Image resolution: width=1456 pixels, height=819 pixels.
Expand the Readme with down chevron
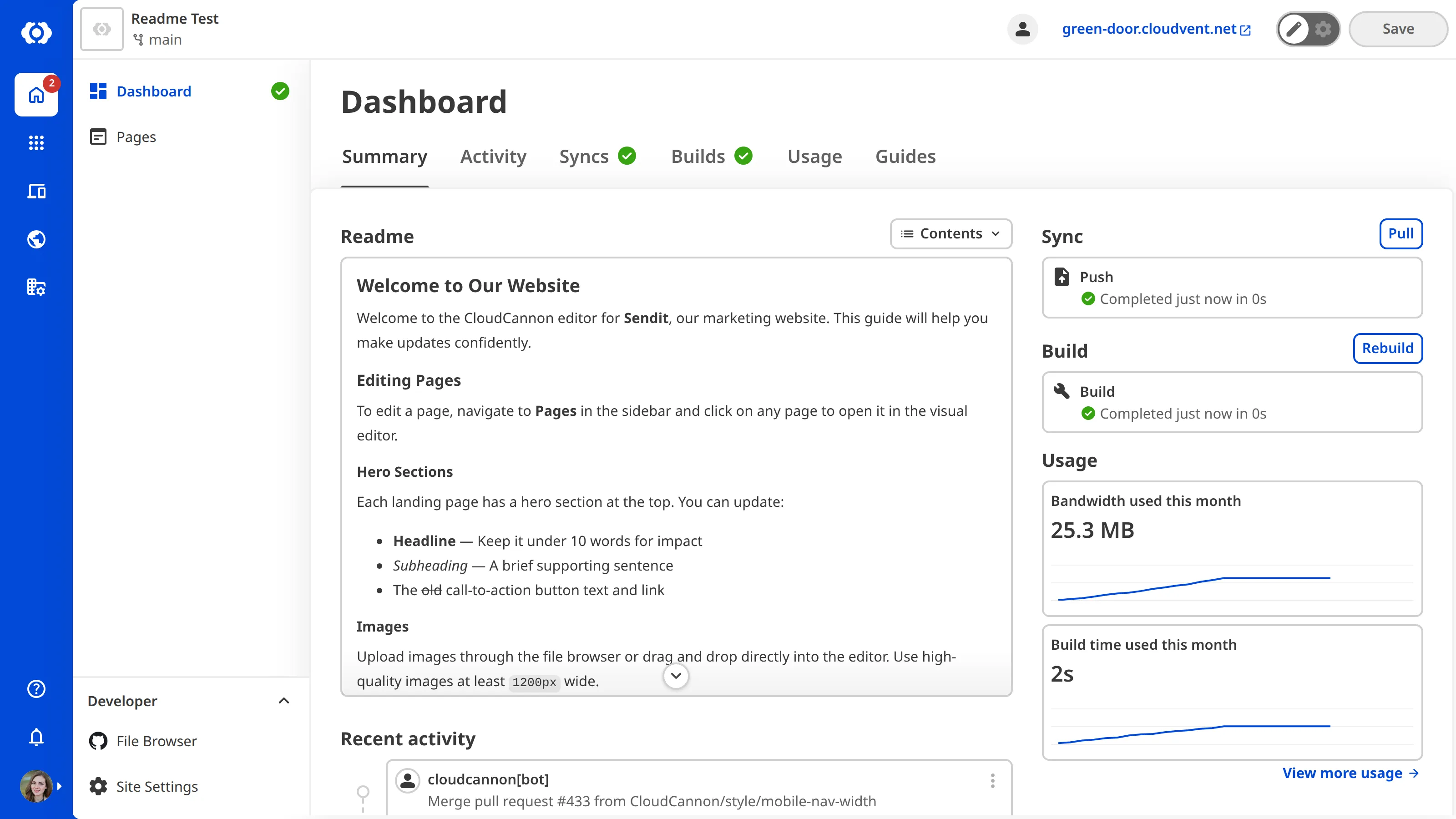676,675
